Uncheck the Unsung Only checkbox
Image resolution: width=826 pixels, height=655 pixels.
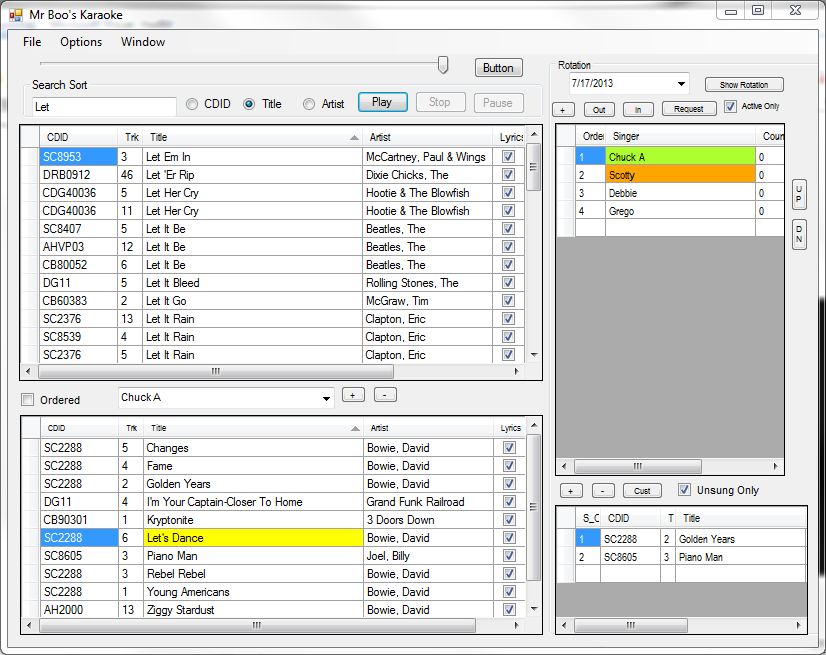click(x=684, y=490)
